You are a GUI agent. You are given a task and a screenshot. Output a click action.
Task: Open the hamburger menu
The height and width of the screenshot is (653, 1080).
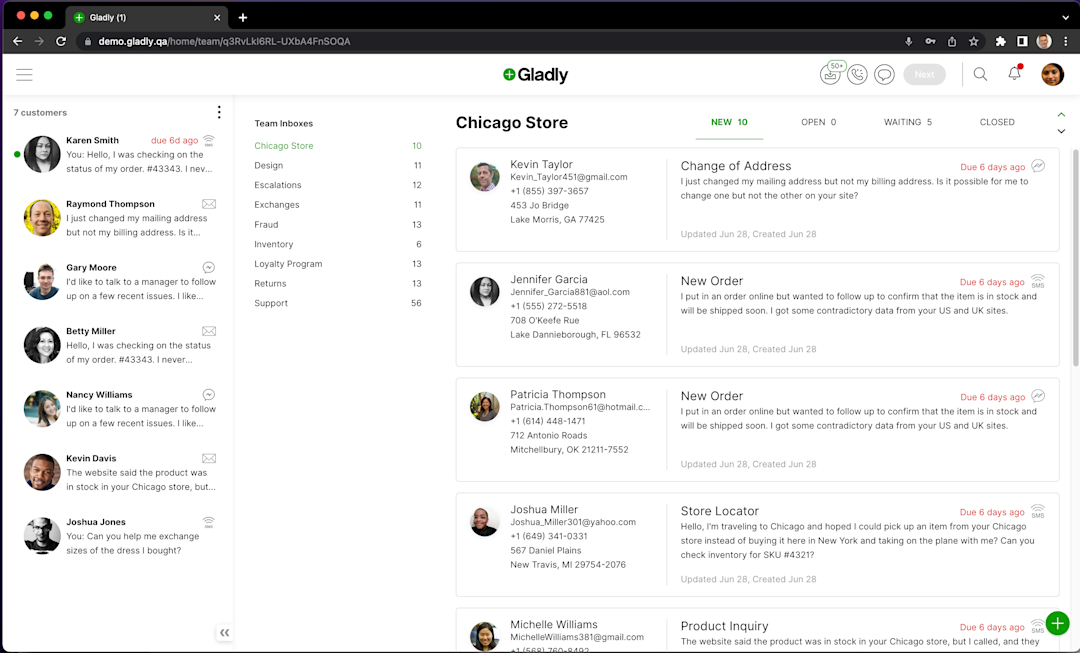click(24, 74)
